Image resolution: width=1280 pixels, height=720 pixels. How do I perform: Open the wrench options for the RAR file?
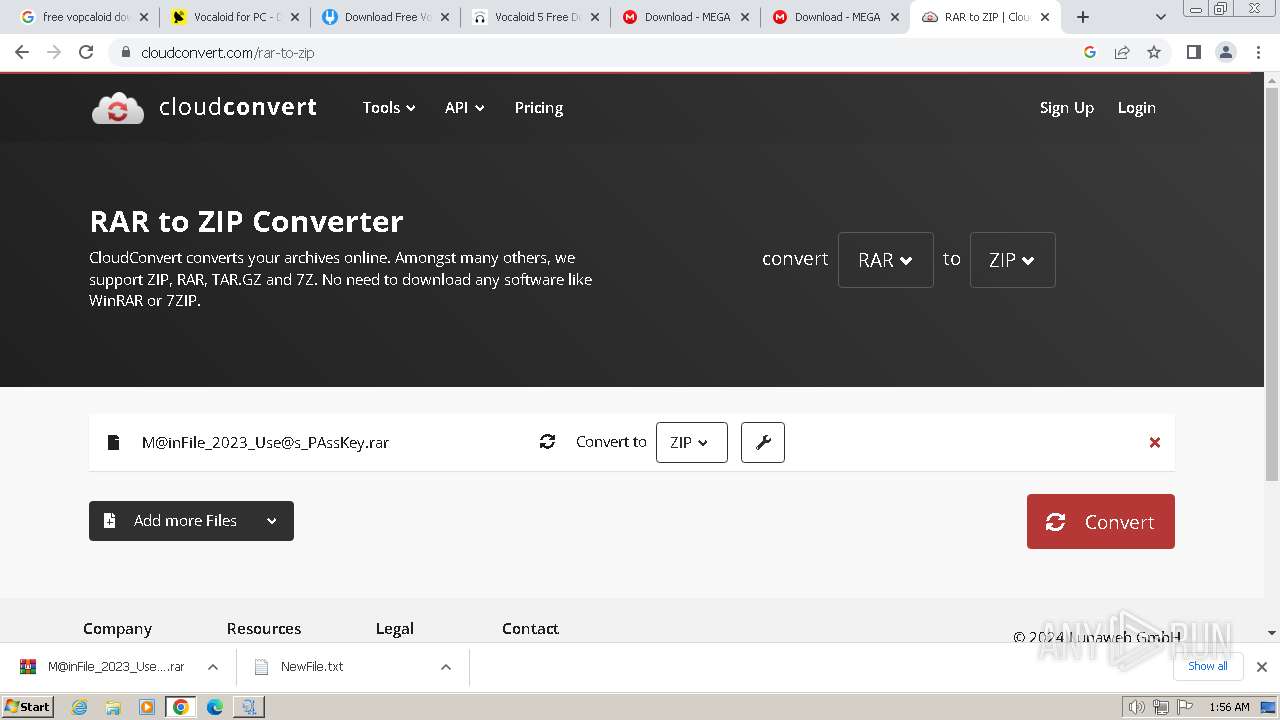pos(763,442)
